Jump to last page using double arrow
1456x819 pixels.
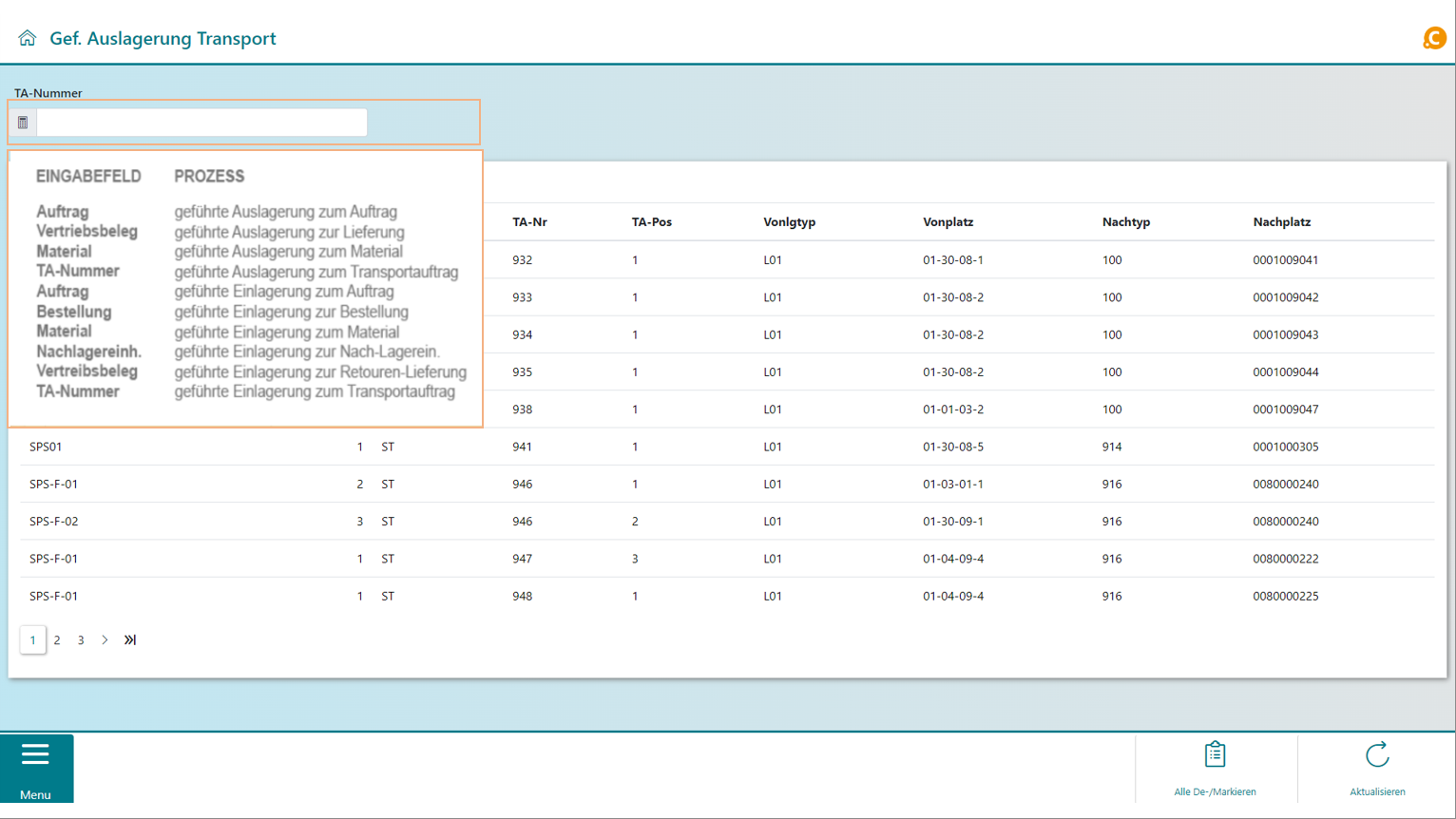tap(130, 640)
